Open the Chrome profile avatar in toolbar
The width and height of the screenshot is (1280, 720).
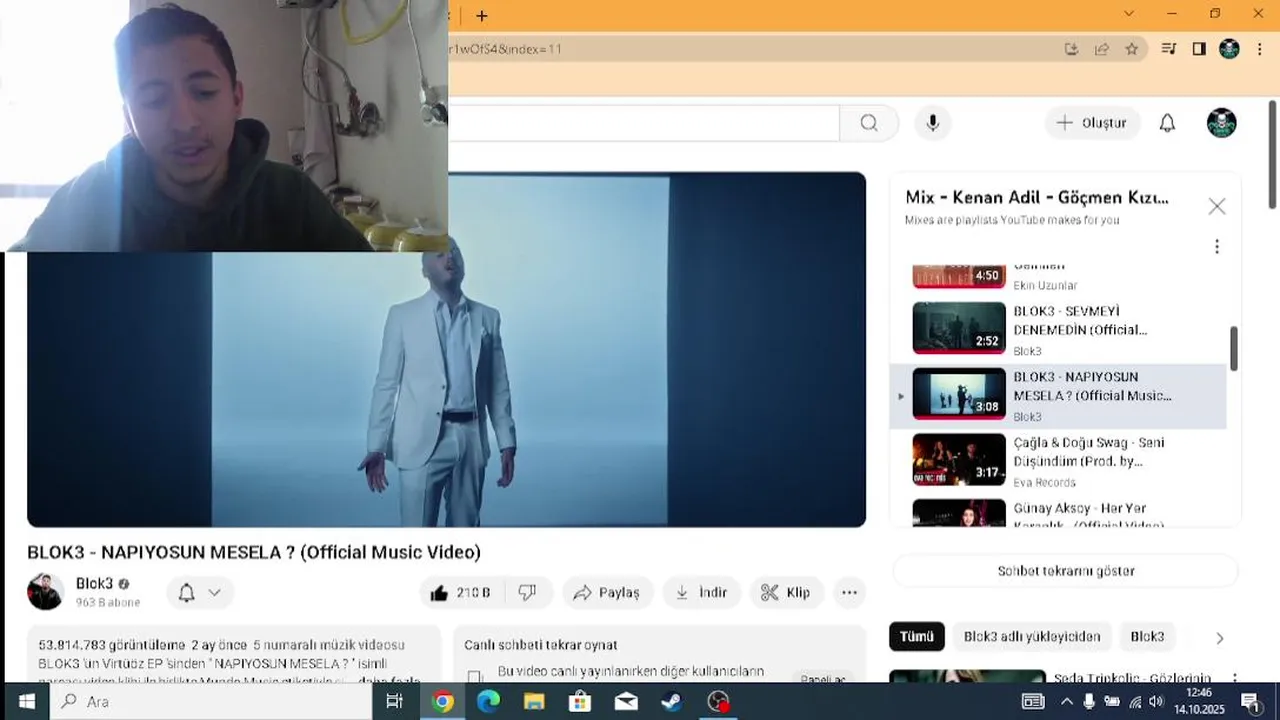(1229, 49)
